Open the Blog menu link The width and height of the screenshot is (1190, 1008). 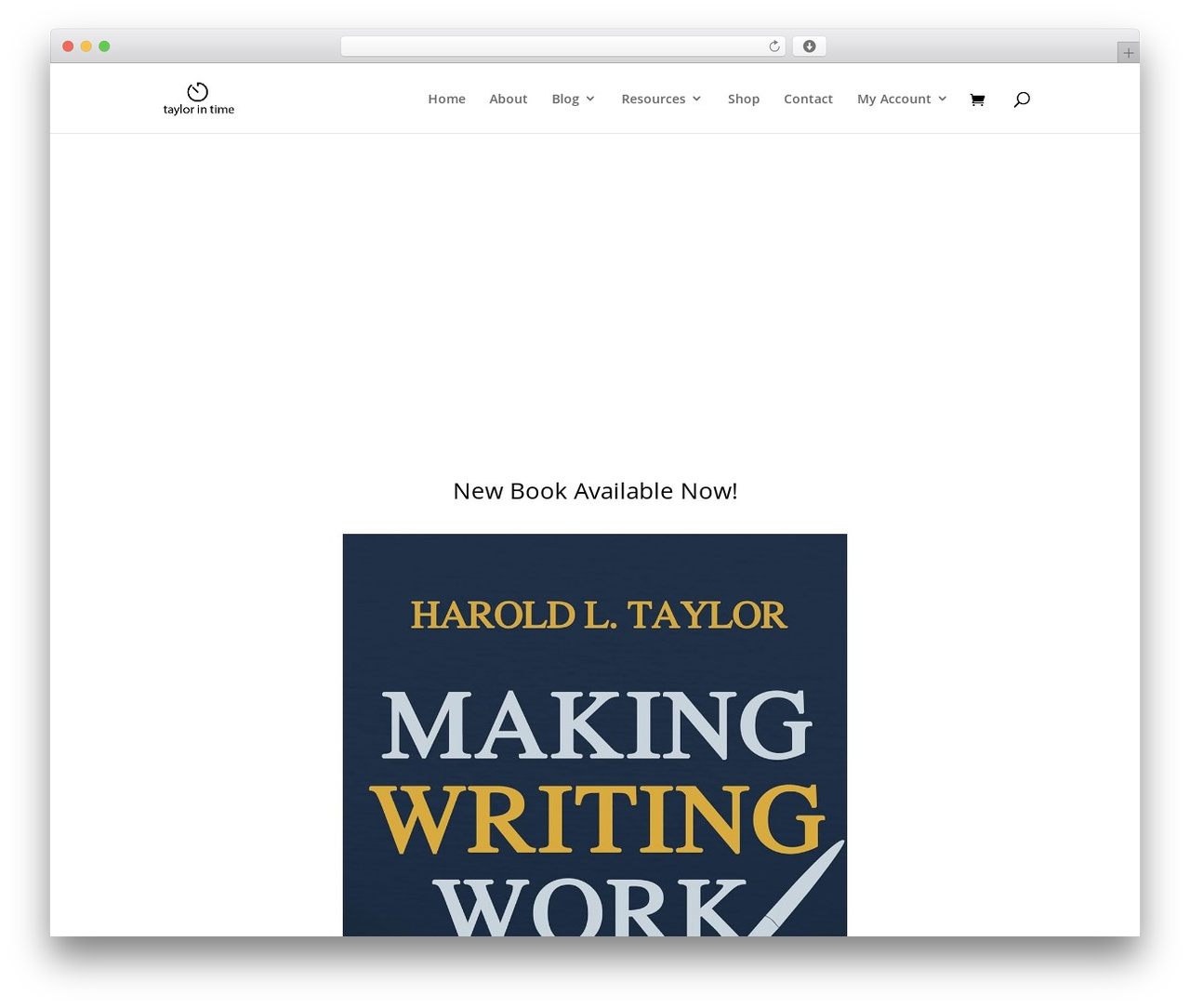(x=565, y=99)
